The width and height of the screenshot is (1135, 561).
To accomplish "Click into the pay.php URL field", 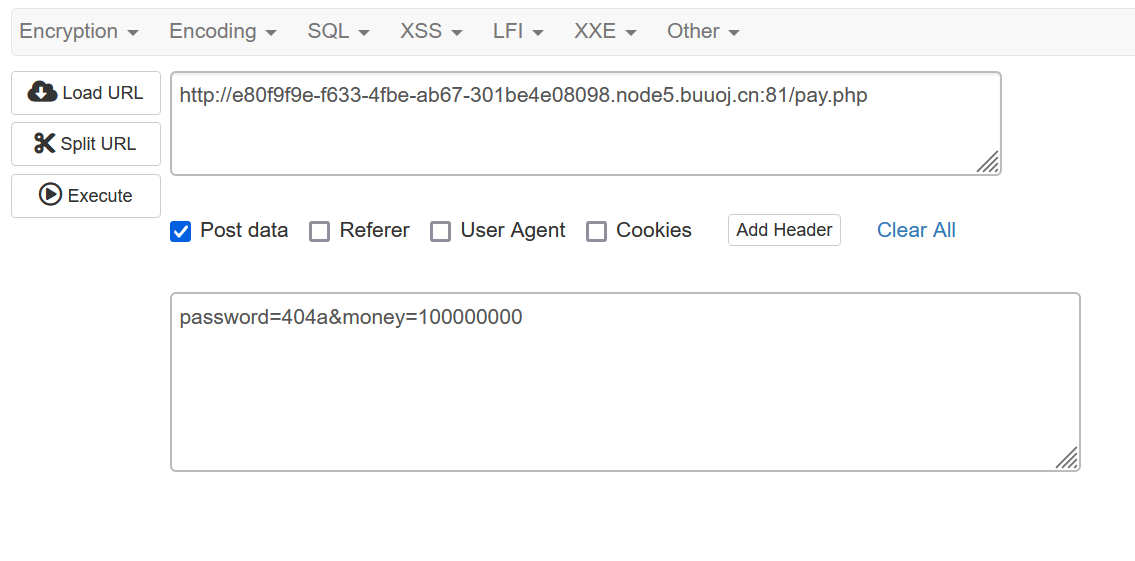I will [x=586, y=123].
